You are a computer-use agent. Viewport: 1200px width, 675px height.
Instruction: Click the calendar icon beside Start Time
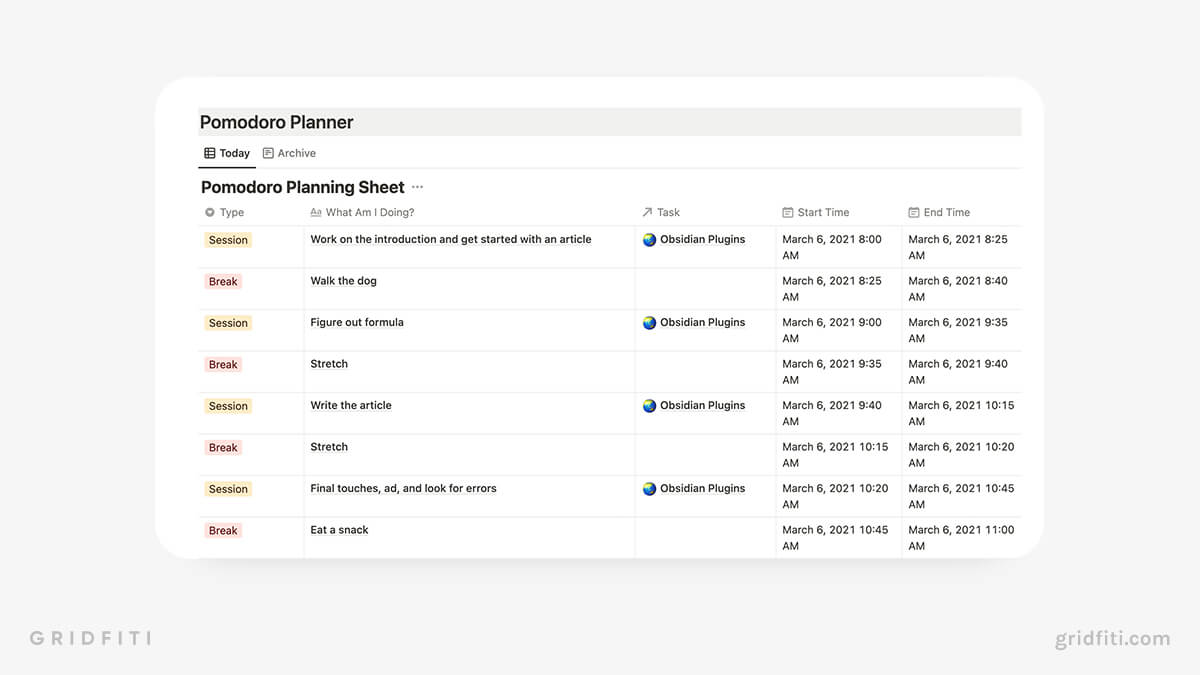pos(788,212)
